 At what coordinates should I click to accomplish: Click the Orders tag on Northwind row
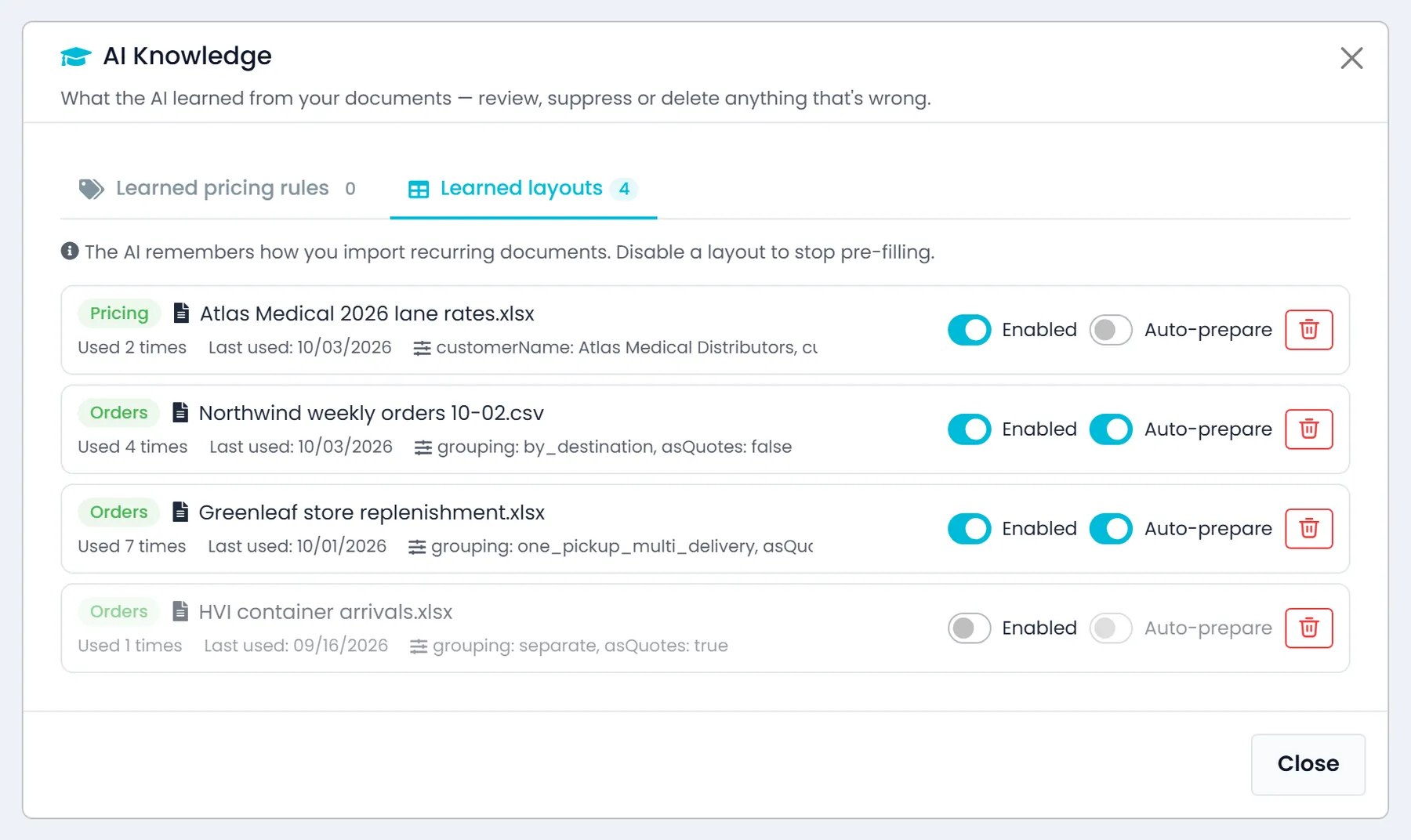[118, 413]
